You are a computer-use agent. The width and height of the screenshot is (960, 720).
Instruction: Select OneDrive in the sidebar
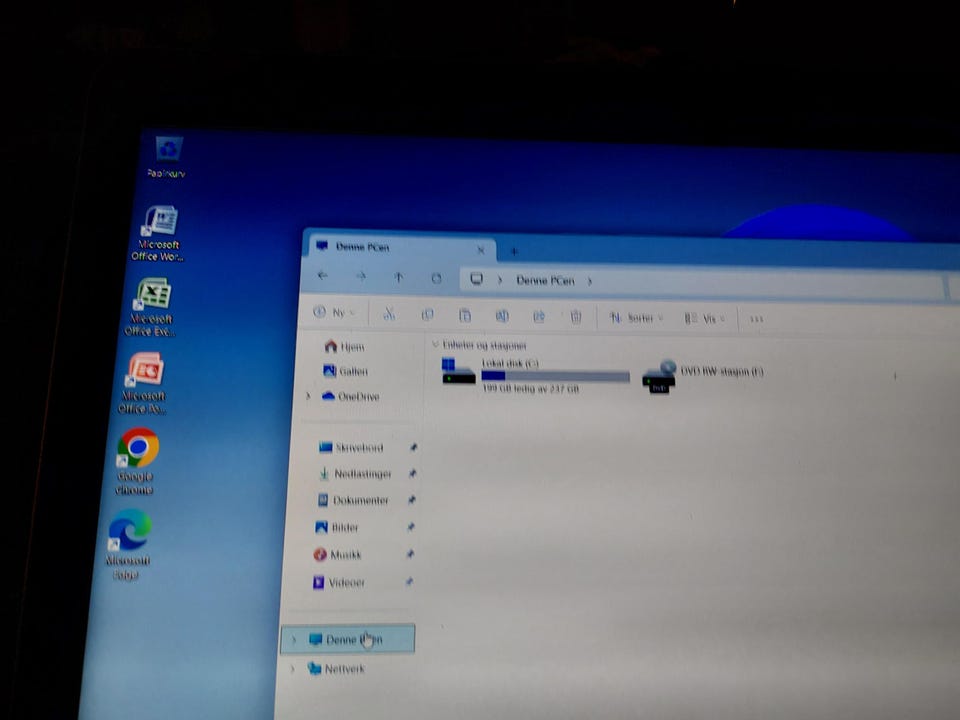point(350,396)
